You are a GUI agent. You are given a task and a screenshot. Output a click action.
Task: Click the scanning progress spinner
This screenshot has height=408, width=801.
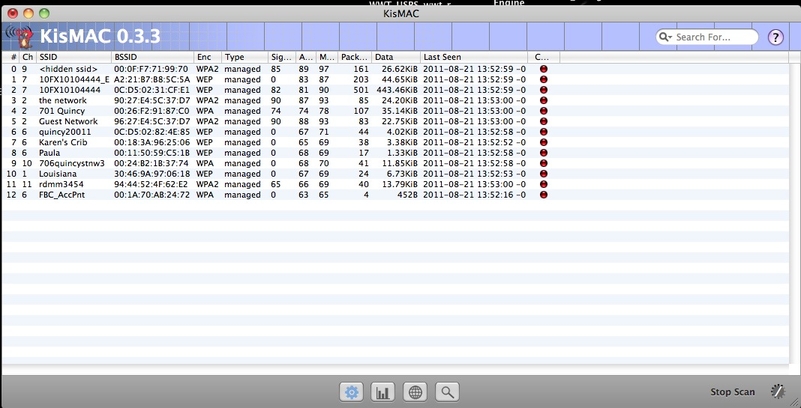[775, 392]
